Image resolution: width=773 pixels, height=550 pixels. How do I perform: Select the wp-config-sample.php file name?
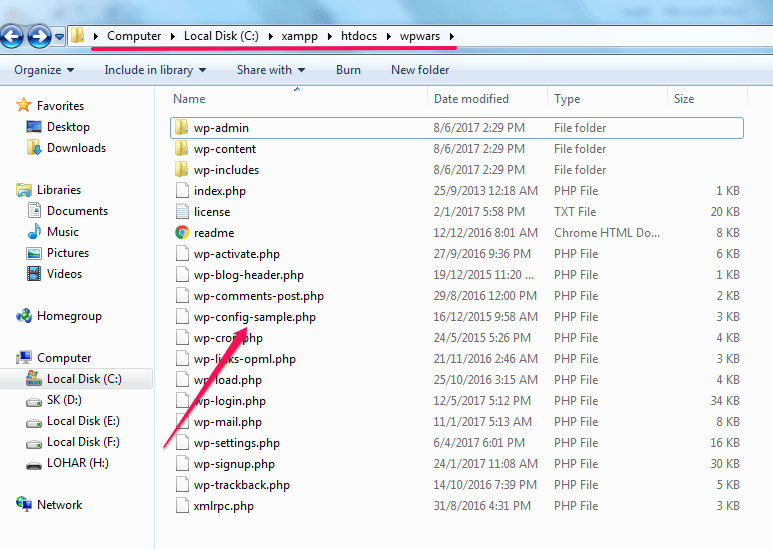pyautogui.click(x=254, y=317)
